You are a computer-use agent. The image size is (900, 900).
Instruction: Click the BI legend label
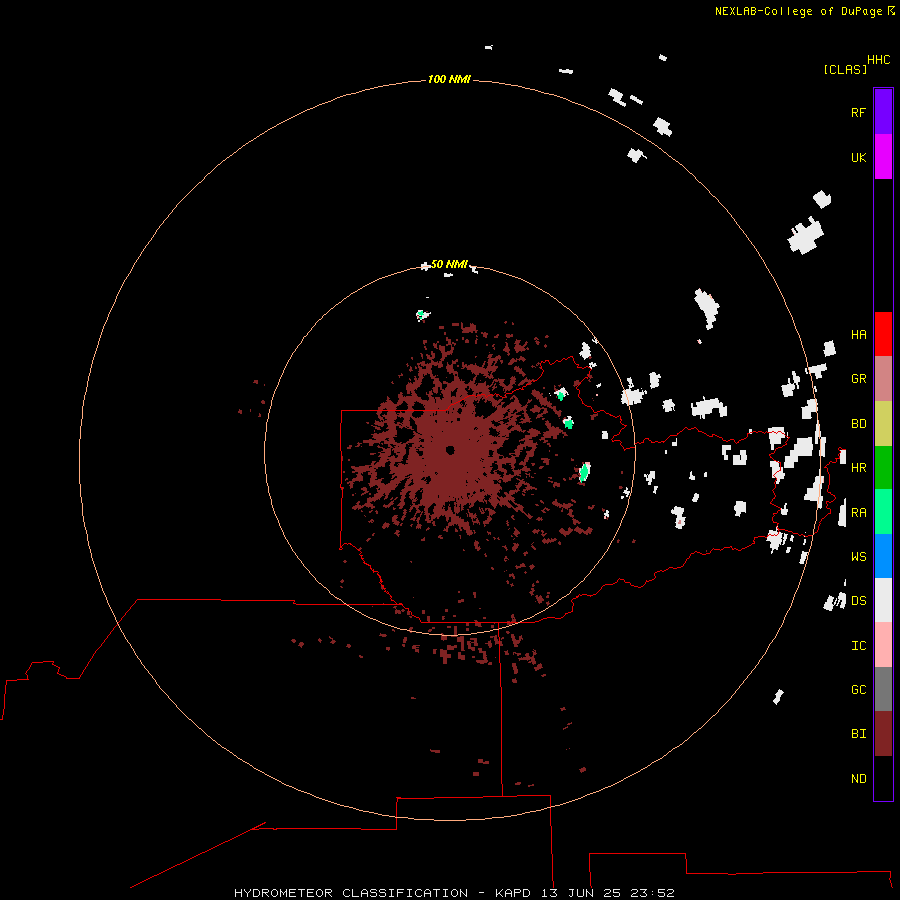(858, 734)
